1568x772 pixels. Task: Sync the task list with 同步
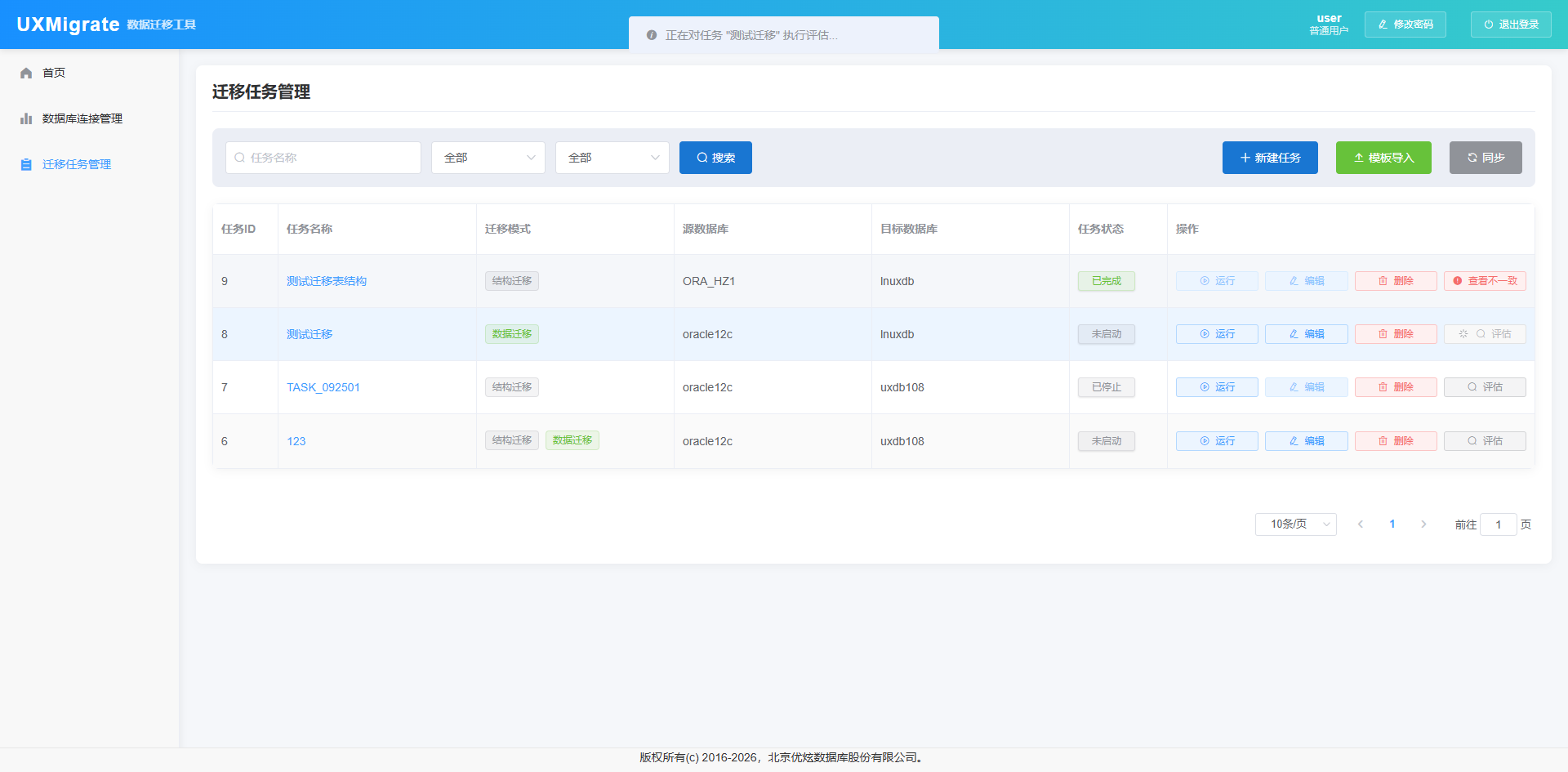1485,158
